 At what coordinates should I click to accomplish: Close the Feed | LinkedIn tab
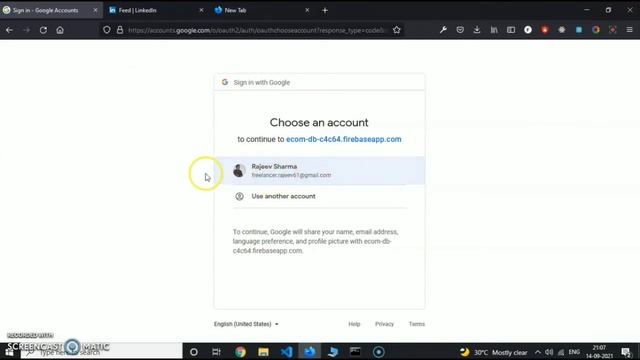[201, 10]
